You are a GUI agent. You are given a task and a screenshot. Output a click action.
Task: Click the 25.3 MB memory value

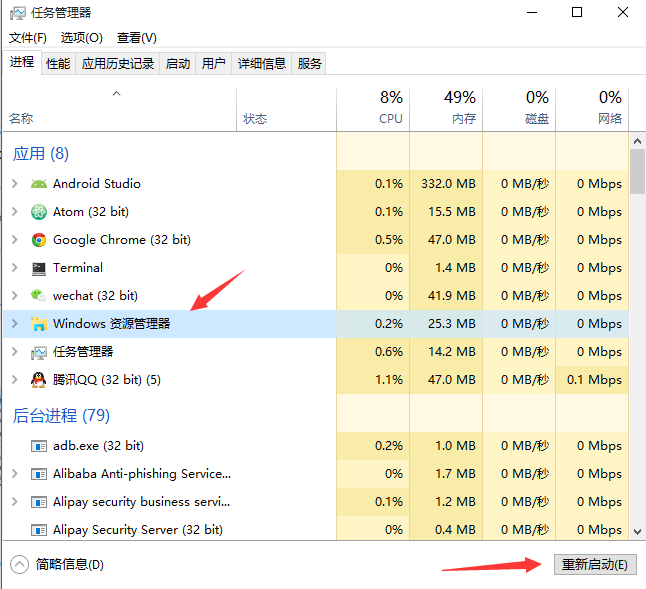[452, 324]
